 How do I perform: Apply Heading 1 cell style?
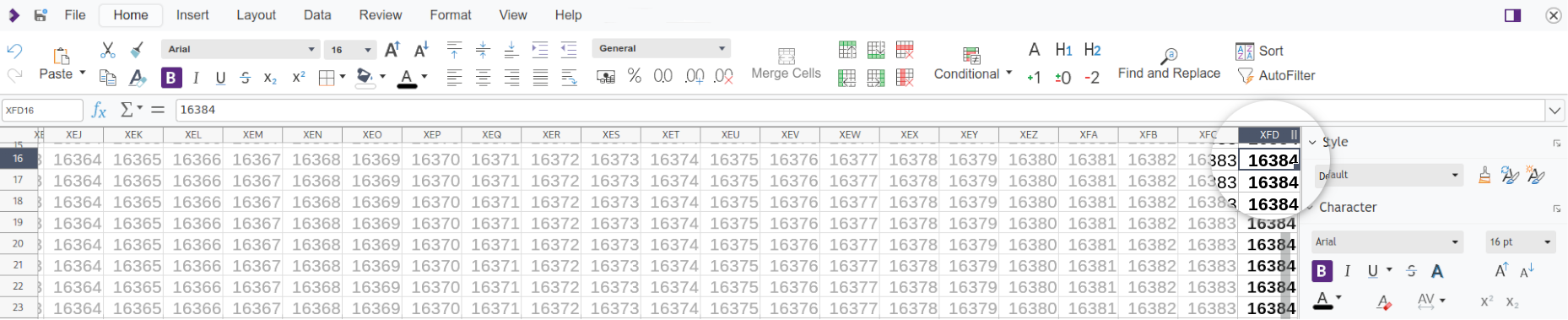(1063, 50)
